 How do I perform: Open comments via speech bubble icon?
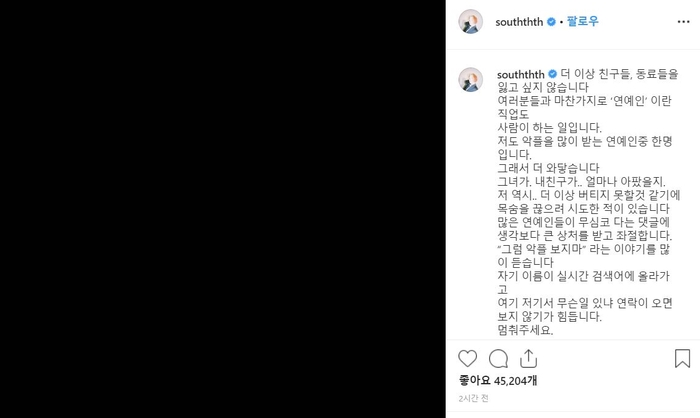(498, 359)
